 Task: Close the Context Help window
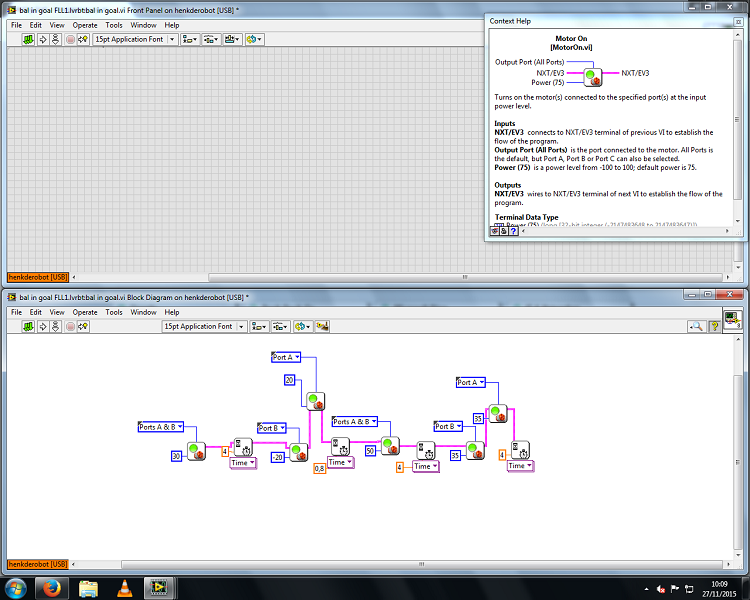[738, 21]
